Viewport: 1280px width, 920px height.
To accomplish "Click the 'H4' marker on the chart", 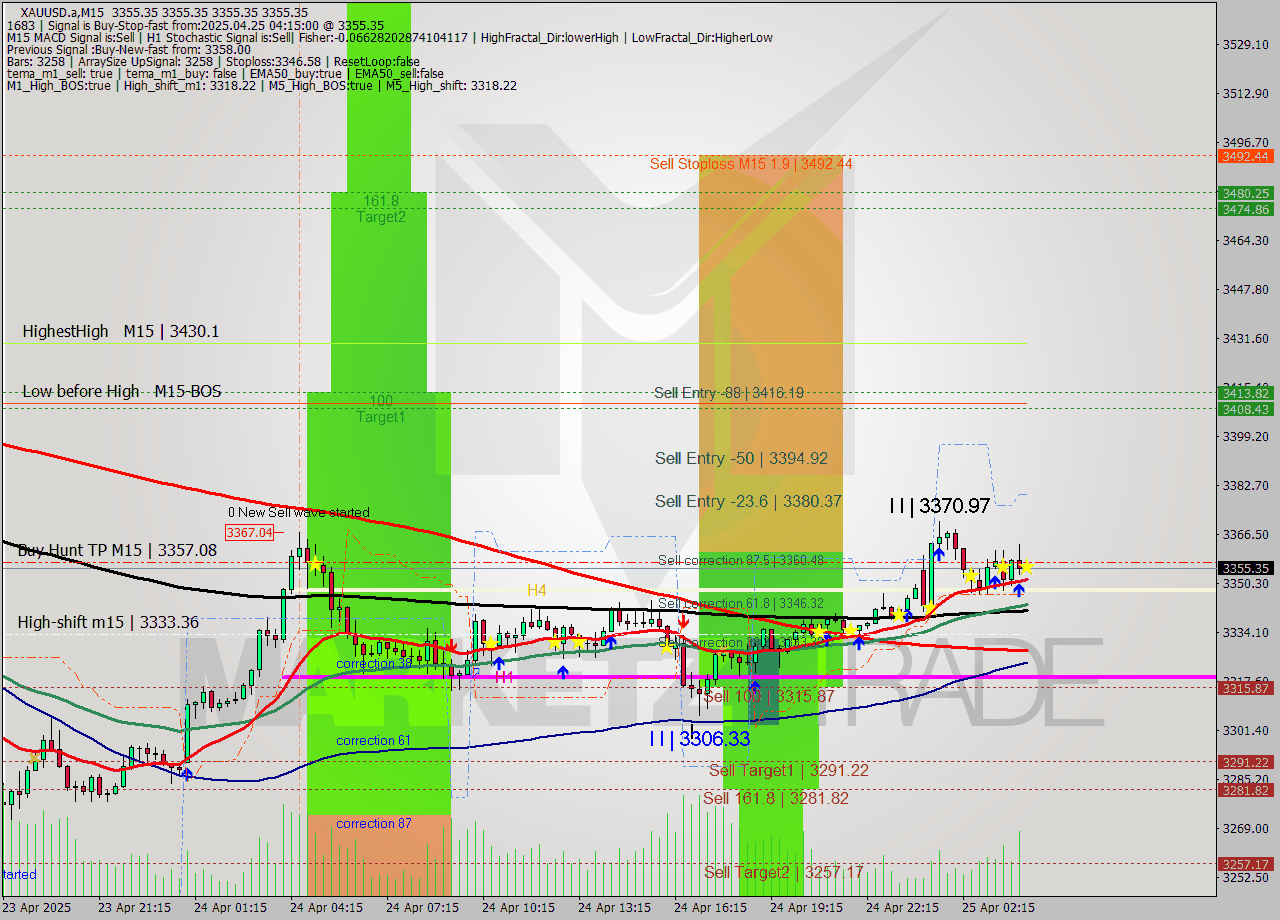I will (535, 590).
